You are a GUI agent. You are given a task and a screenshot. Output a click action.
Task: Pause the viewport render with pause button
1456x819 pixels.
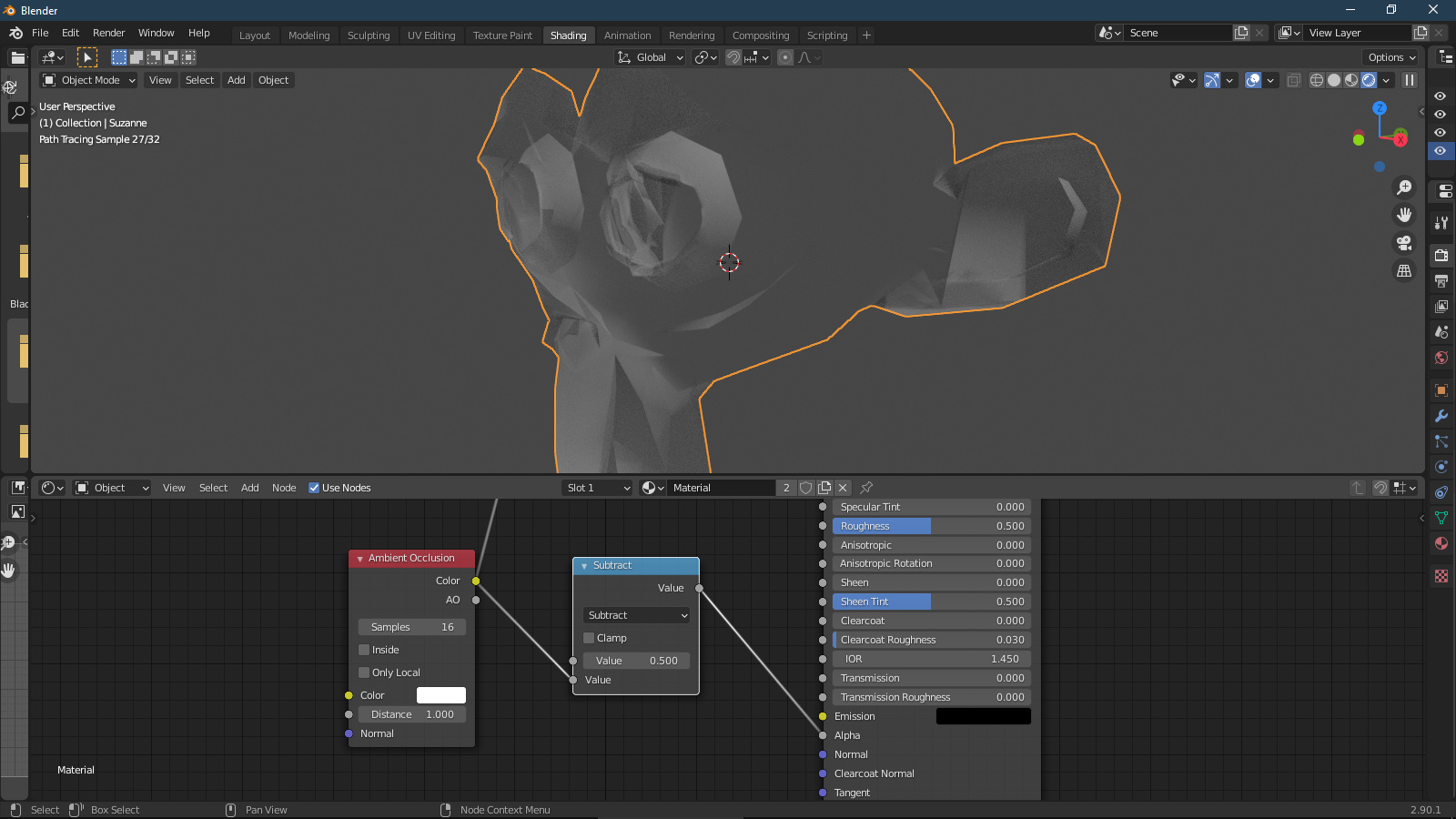tap(1410, 80)
